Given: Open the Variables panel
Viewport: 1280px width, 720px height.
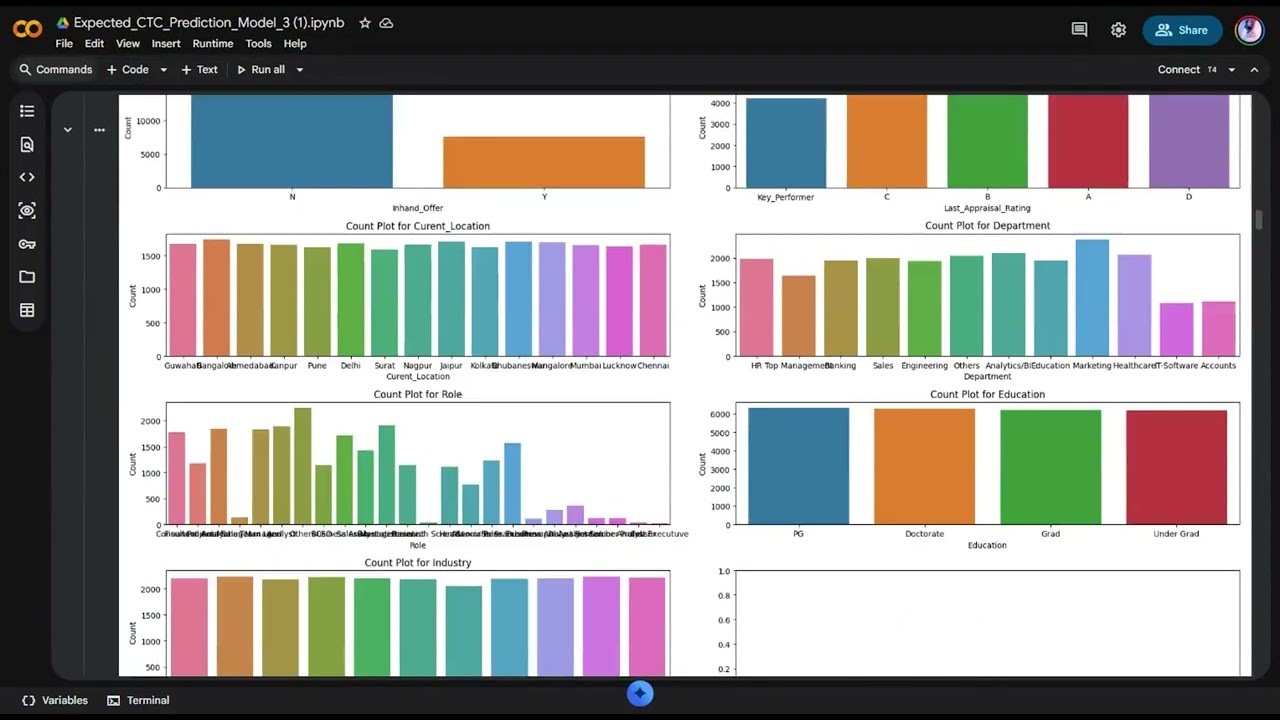Looking at the screenshot, I should 55,700.
